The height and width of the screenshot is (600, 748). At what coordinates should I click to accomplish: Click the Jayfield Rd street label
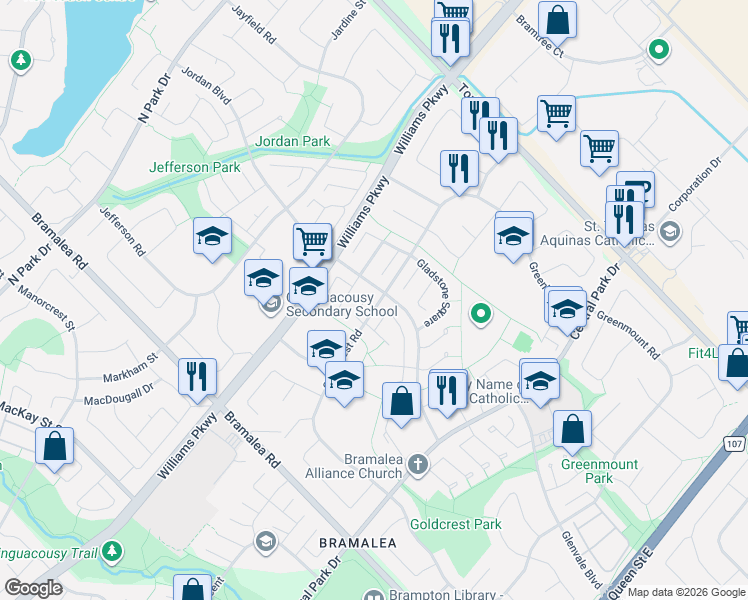[x=254, y=25]
